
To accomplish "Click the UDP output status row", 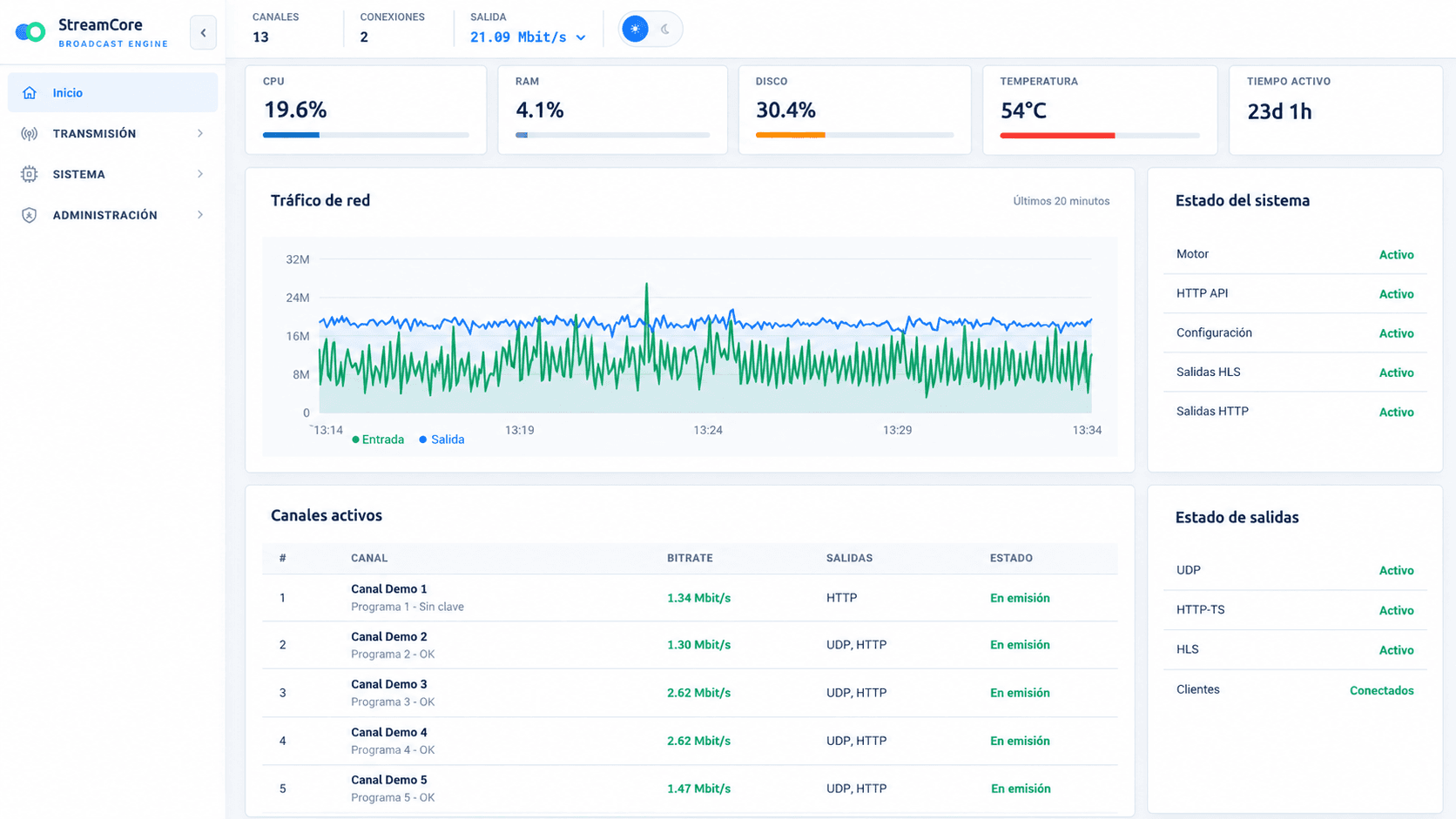I will click(x=1295, y=570).
